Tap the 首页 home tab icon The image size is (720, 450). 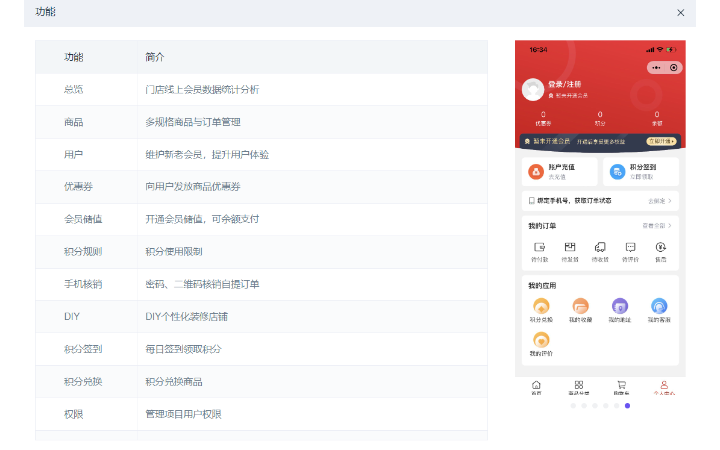point(536,385)
